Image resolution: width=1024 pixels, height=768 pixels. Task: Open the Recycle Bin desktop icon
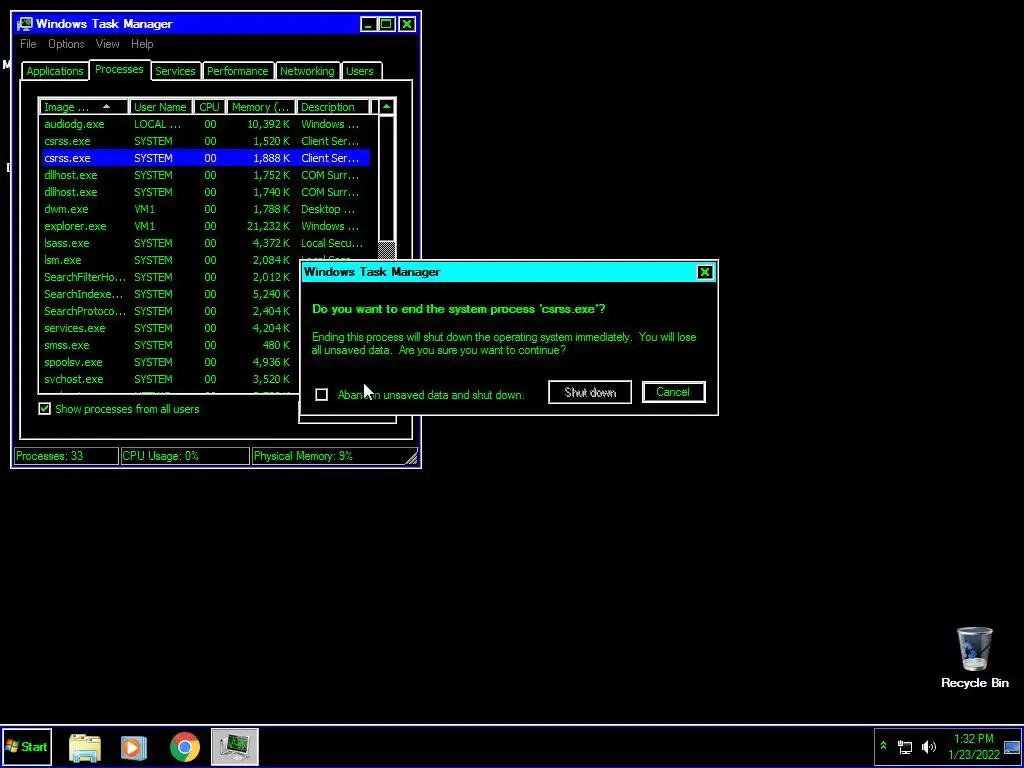[974, 658]
